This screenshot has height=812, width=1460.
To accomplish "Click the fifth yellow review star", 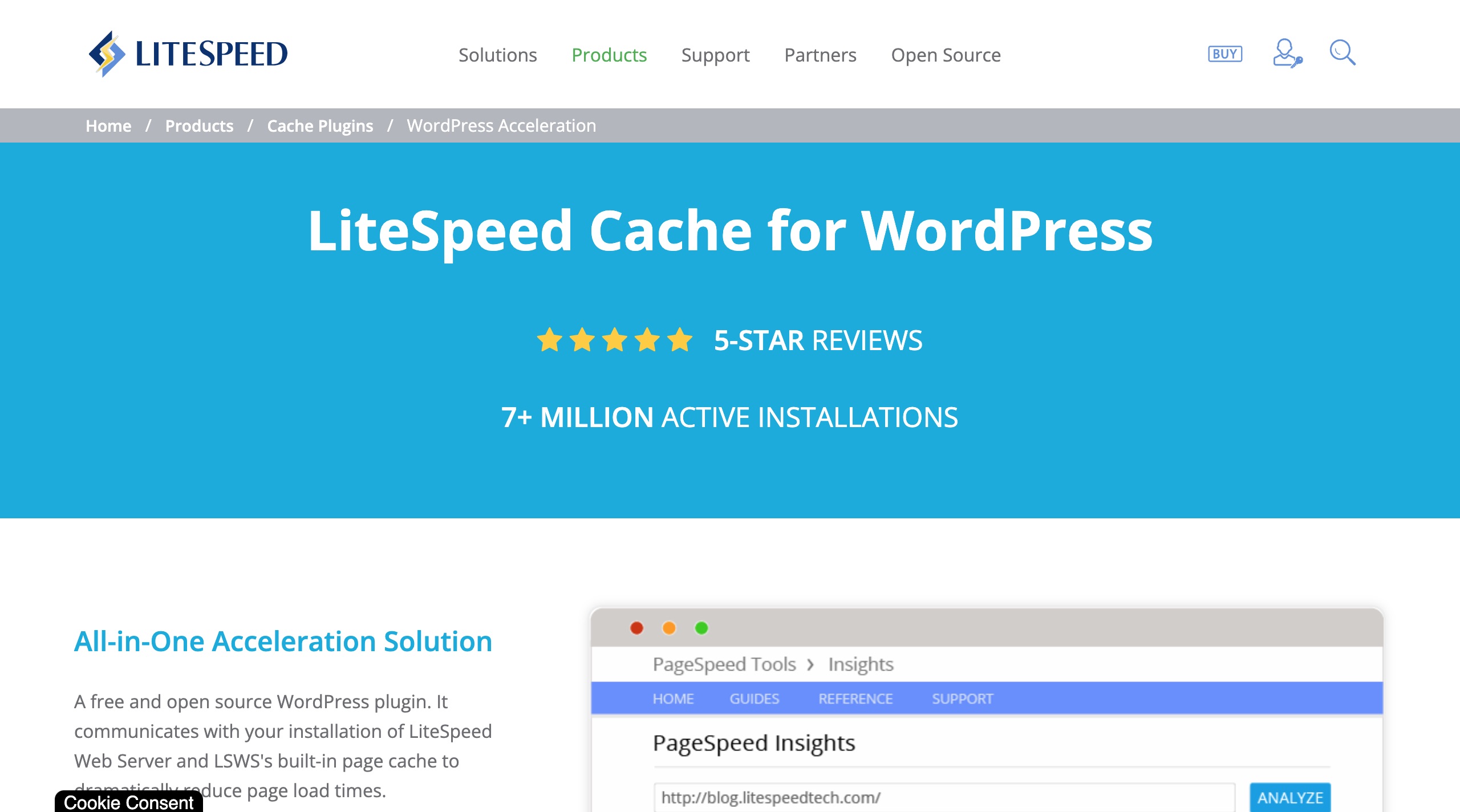I will click(680, 340).
